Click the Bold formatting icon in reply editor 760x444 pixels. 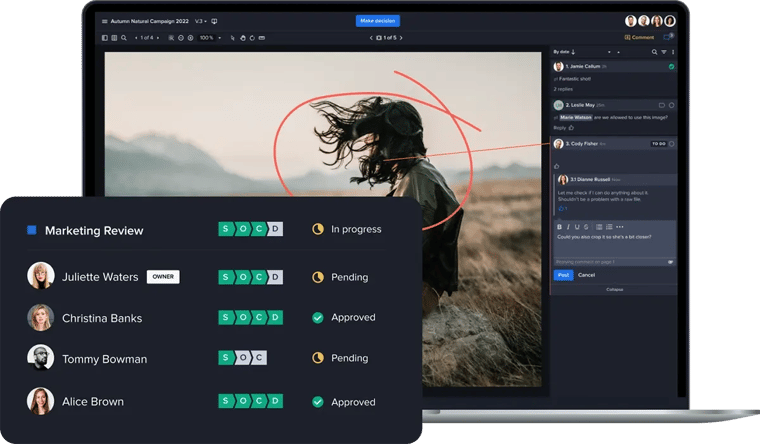(560, 227)
